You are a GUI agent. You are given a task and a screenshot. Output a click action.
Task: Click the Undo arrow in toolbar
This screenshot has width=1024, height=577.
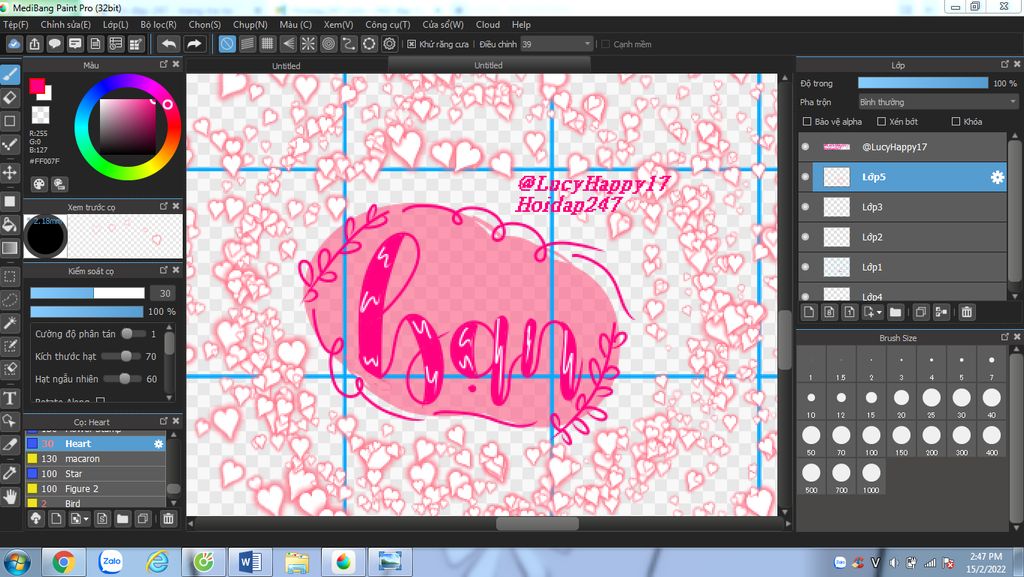click(x=168, y=44)
